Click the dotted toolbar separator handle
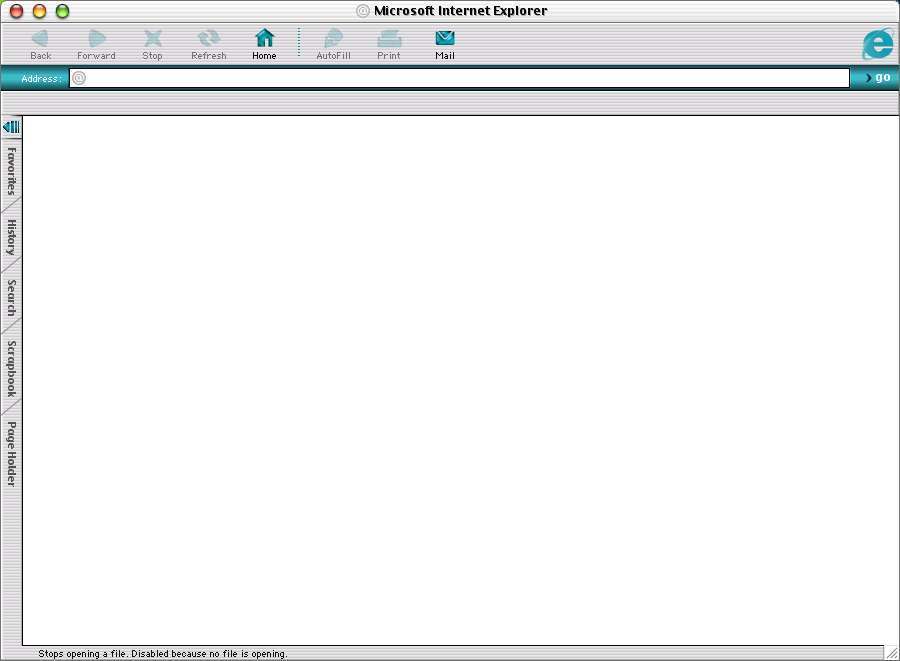Image resolution: width=900 pixels, height=661 pixels. click(x=299, y=42)
